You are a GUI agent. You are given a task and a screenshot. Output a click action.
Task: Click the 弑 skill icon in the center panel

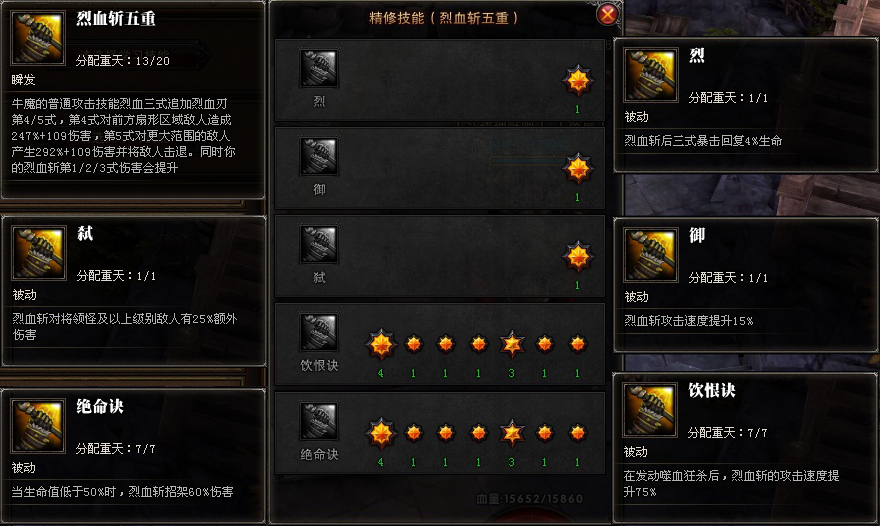point(319,244)
